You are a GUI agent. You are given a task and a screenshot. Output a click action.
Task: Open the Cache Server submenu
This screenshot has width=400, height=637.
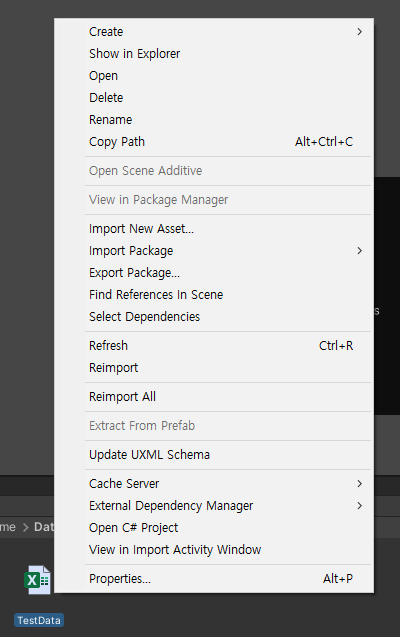214,483
